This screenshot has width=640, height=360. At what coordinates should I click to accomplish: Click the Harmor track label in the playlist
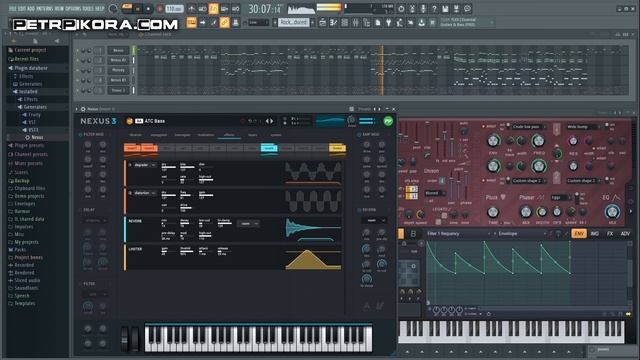click(x=118, y=70)
